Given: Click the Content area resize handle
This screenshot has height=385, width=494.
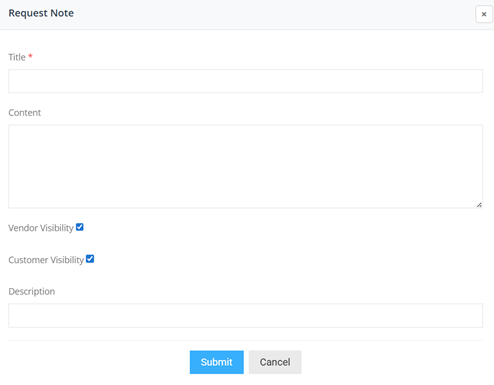Looking at the screenshot, I should click(x=479, y=205).
